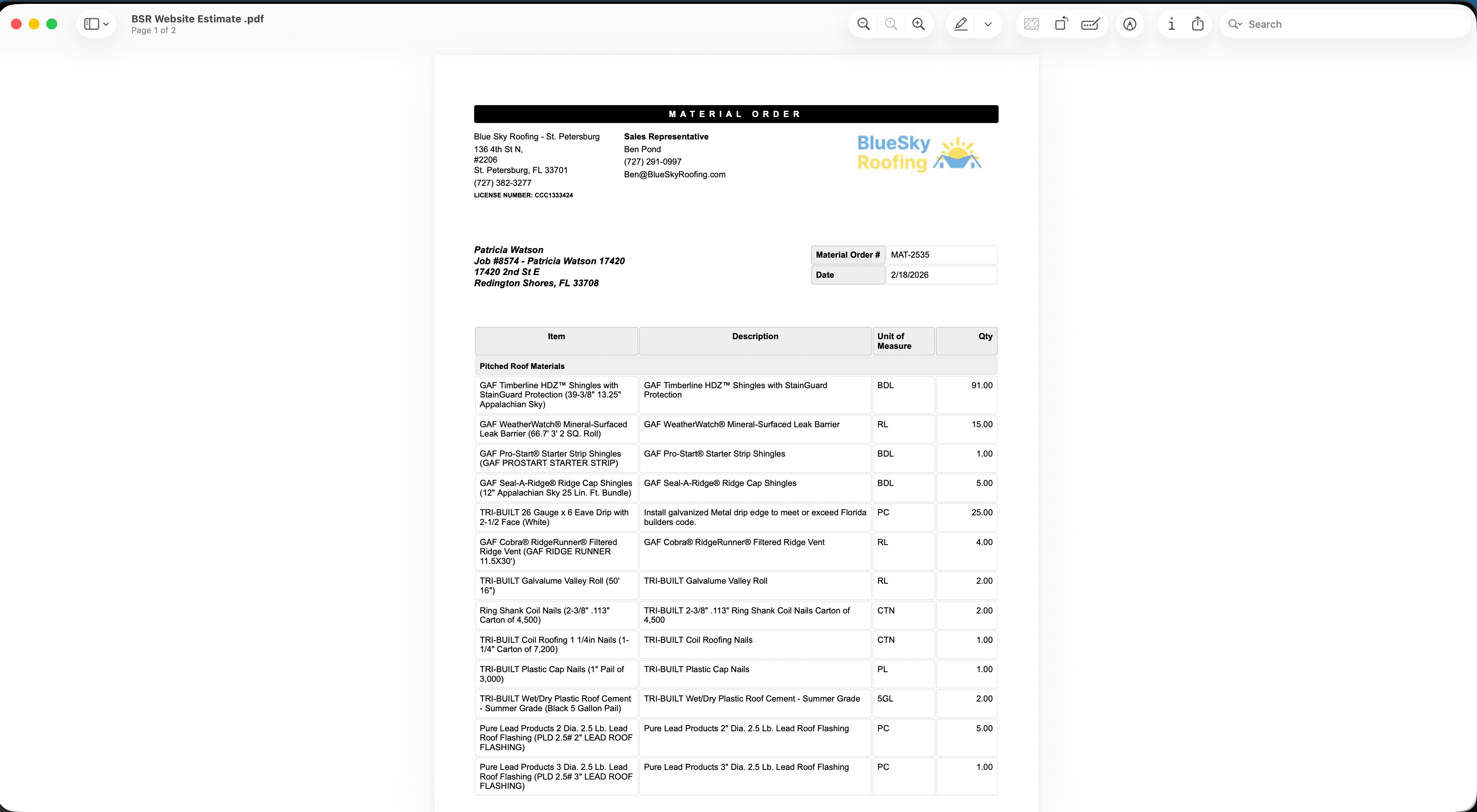
Task: Click the BSR Website Estimate .pdf title
Action: click(197, 19)
